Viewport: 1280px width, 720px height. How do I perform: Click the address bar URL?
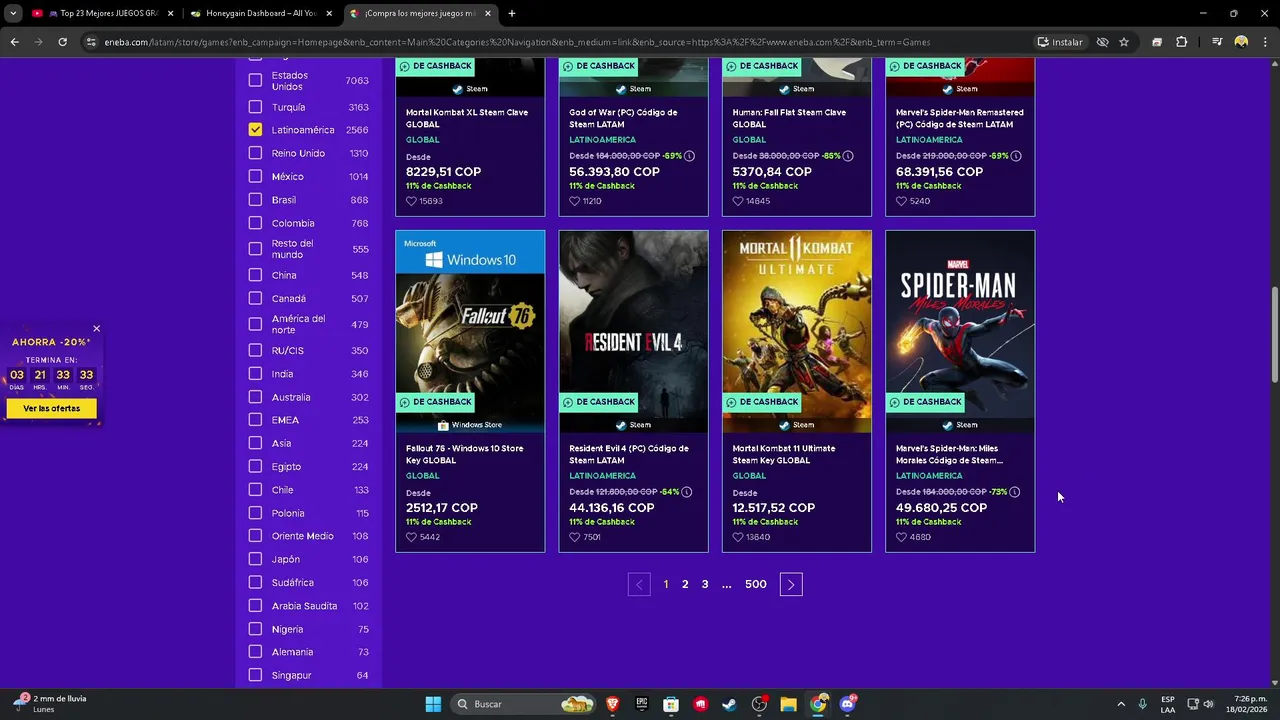tap(517, 42)
